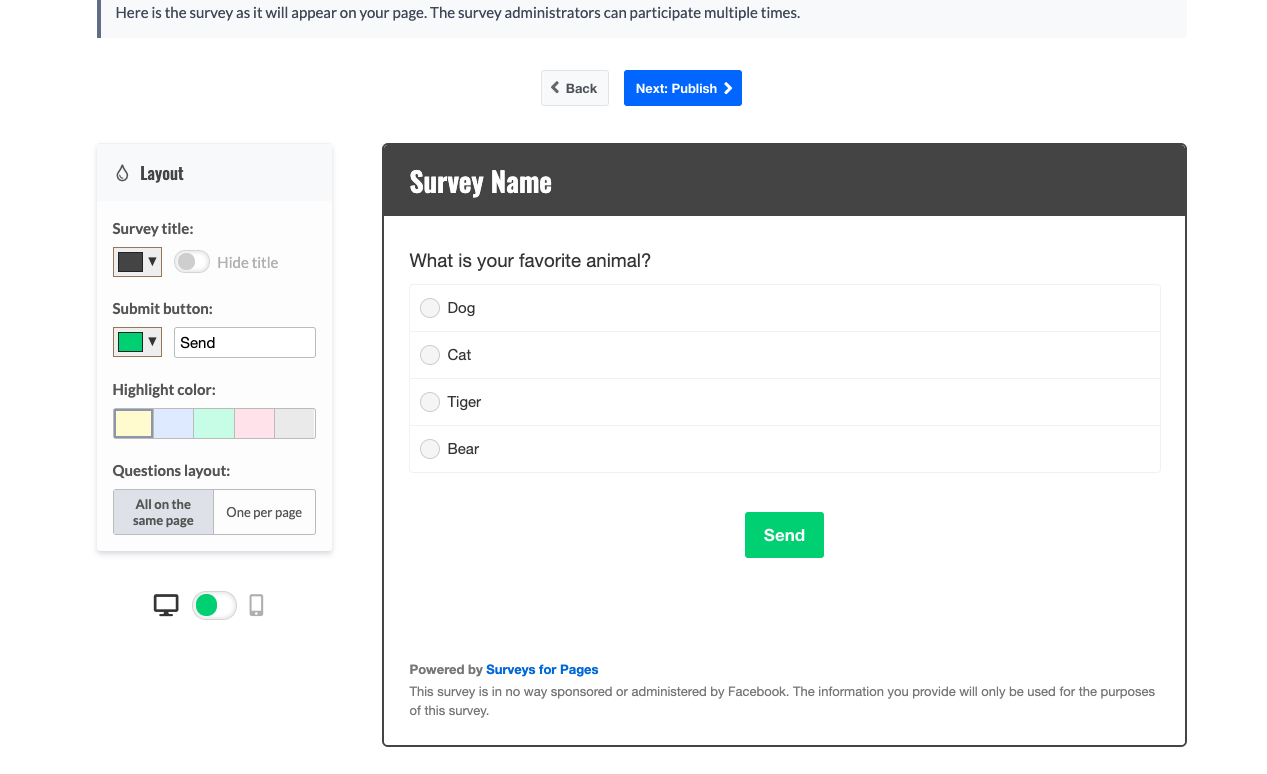The width and height of the screenshot is (1267, 774).
Task: Select the Cat radio option
Action: click(430, 355)
